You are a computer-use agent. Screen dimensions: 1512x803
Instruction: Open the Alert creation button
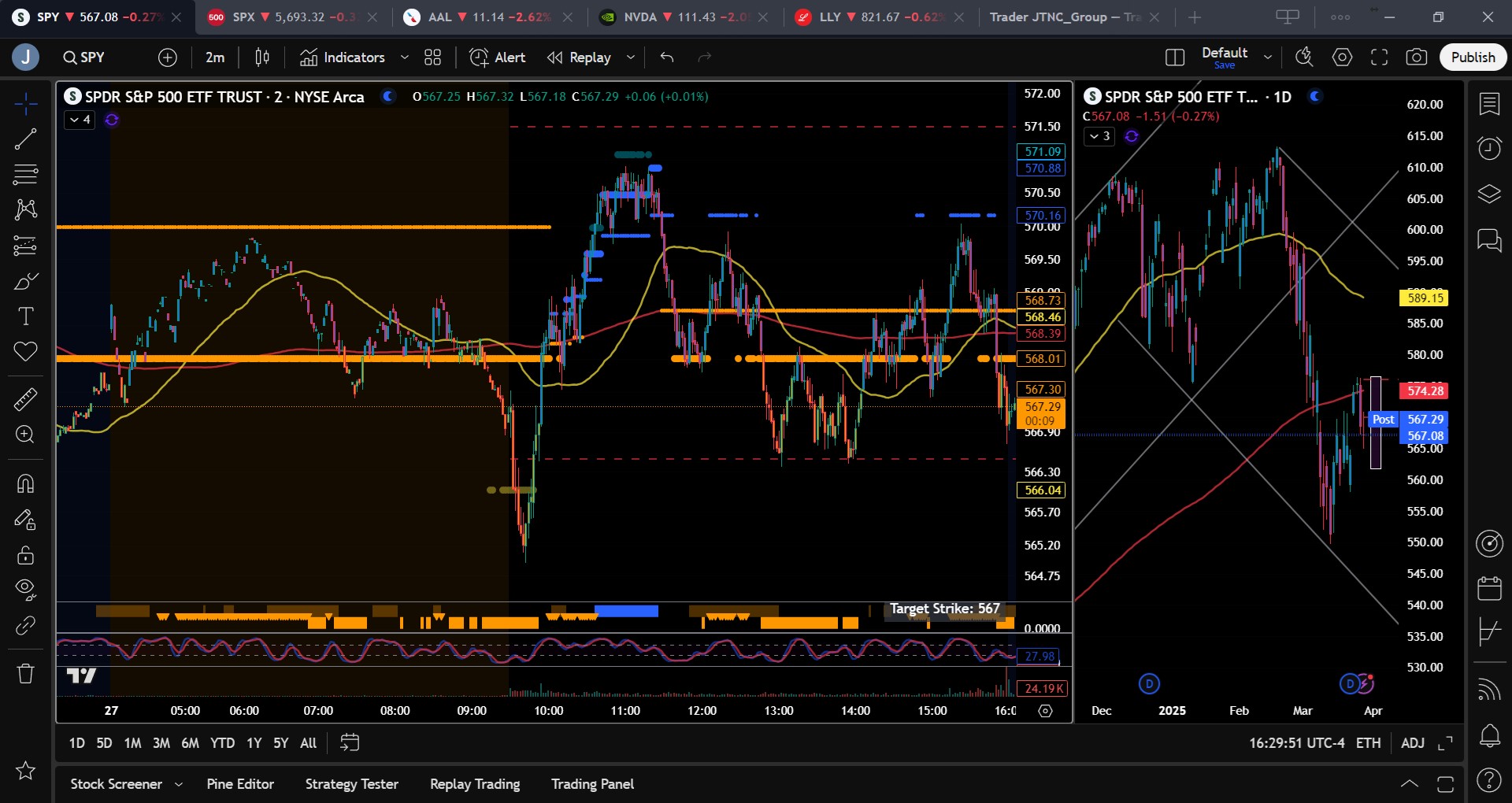coord(498,57)
